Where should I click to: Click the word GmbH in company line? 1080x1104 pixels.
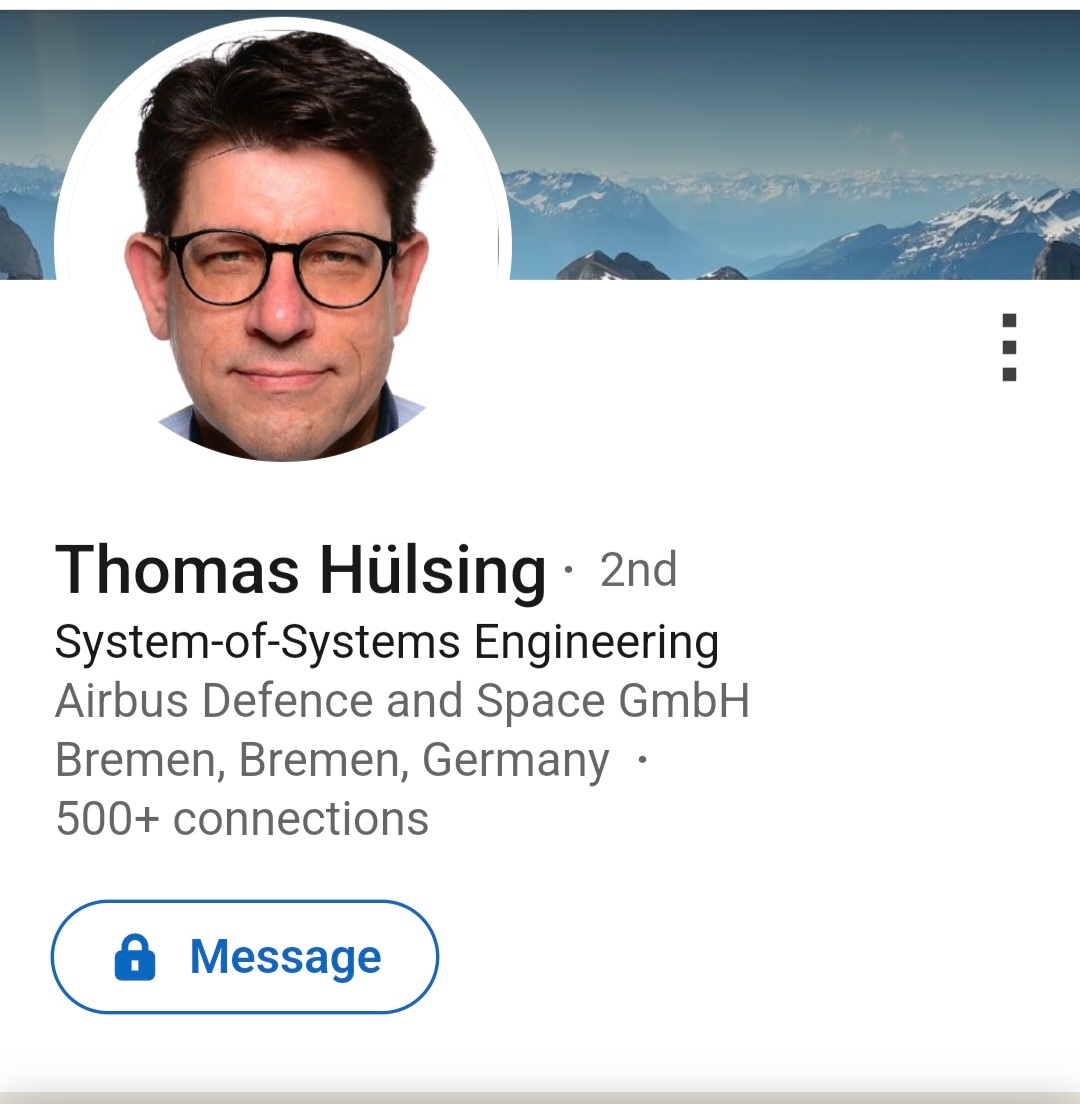[x=684, y=701]
